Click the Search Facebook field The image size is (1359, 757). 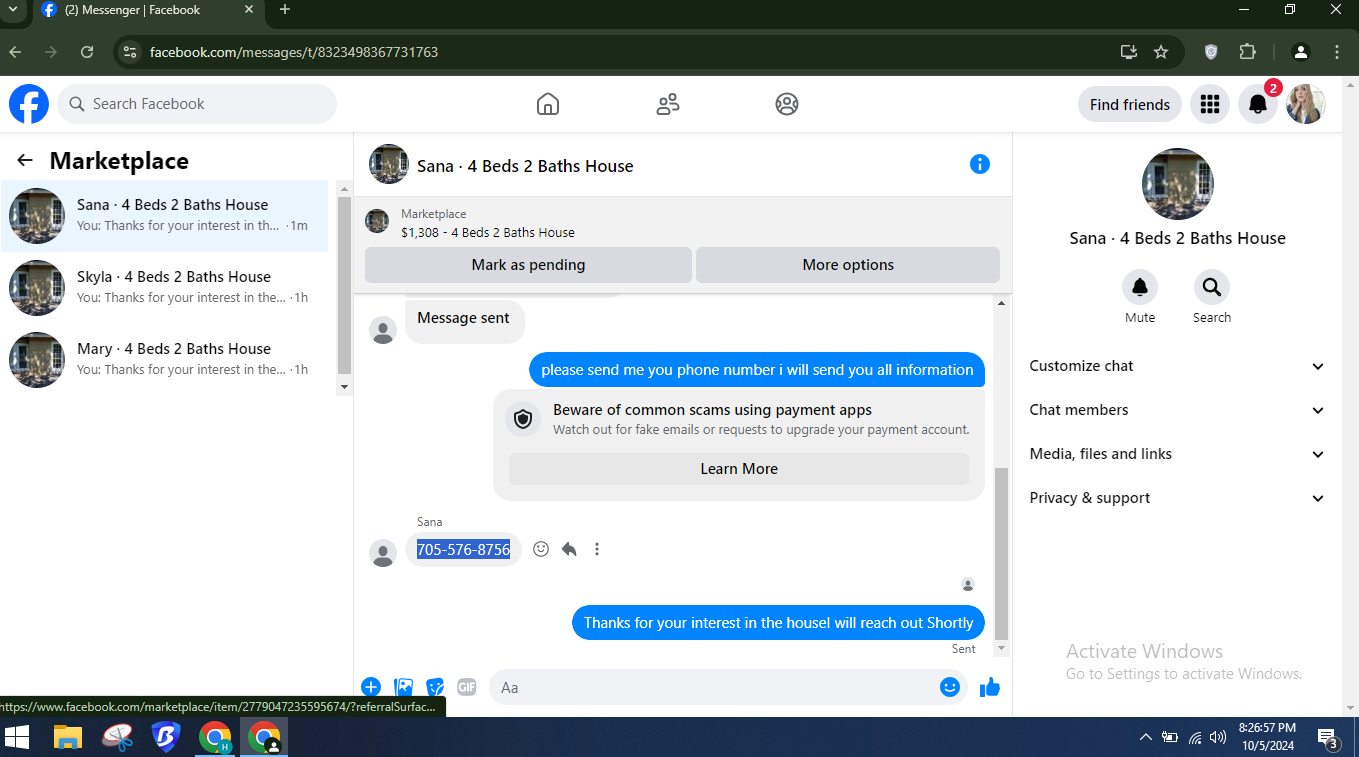[197, 104]
